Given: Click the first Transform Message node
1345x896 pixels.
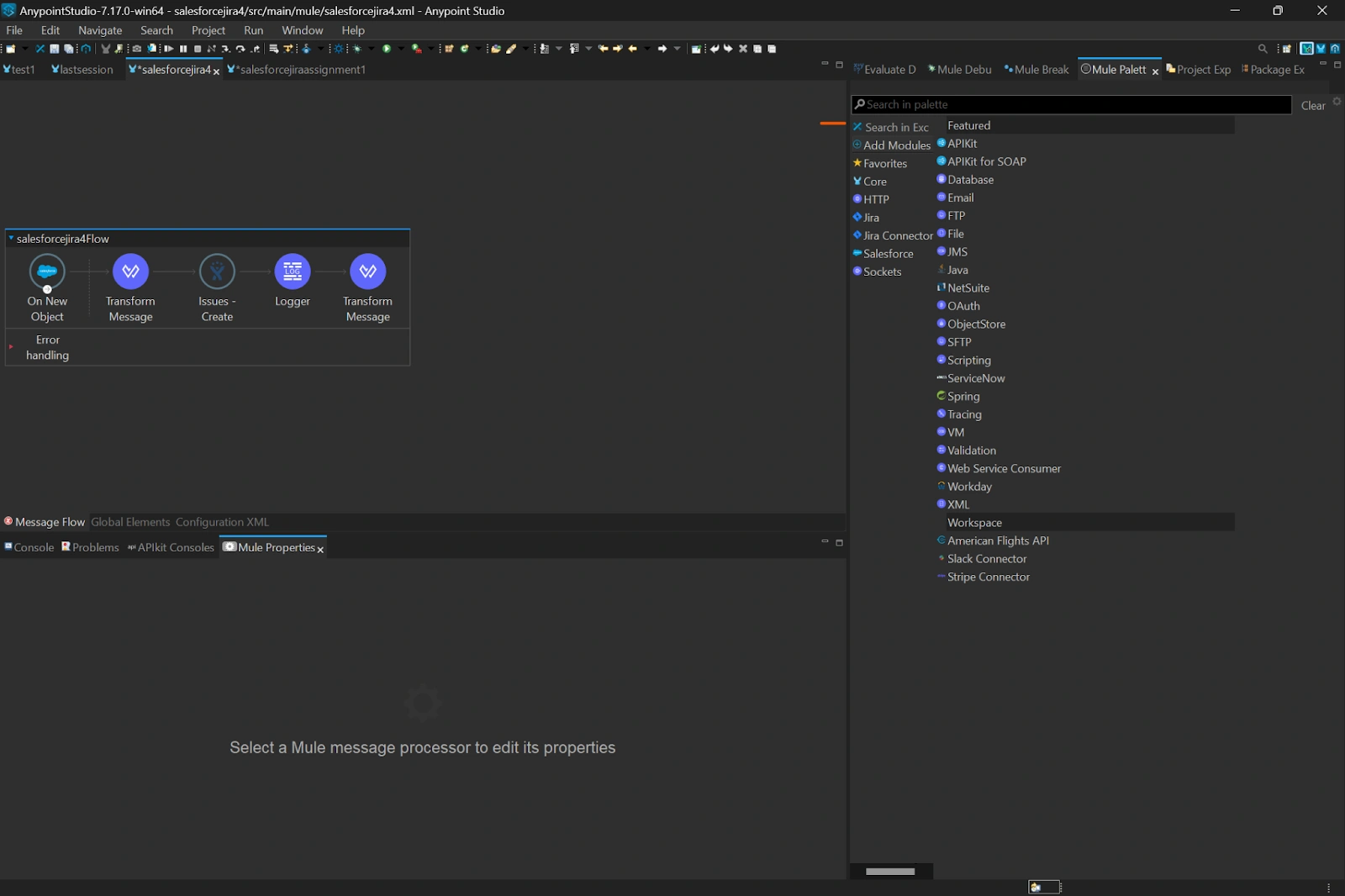Looking at the screenshot, I should pyautogui.click(x=130, y=272).
